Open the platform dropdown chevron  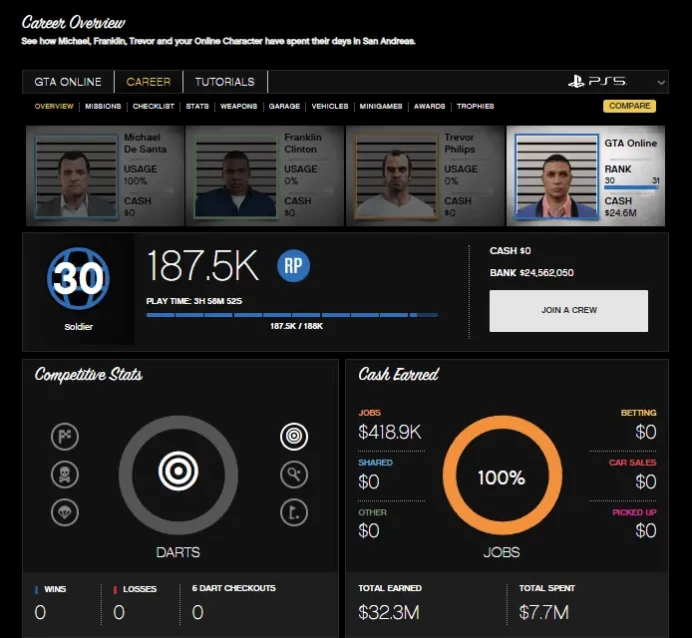661,83
